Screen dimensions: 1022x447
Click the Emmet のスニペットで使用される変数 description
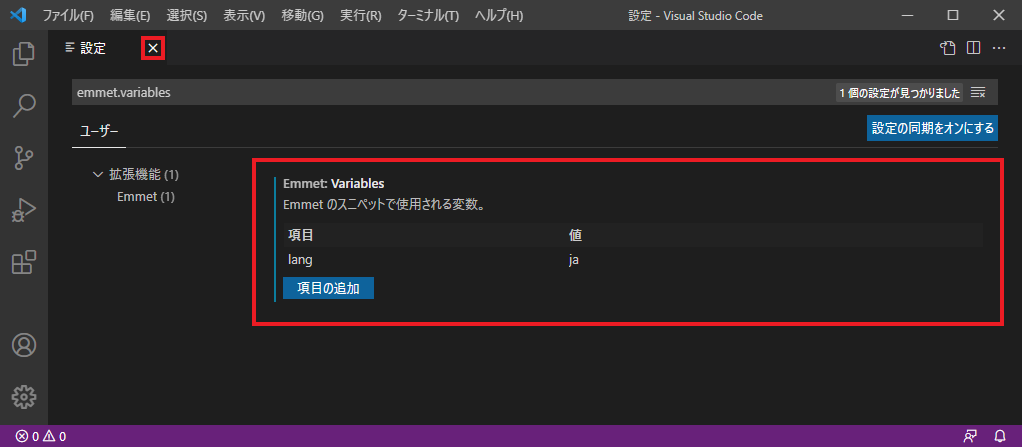387,205
